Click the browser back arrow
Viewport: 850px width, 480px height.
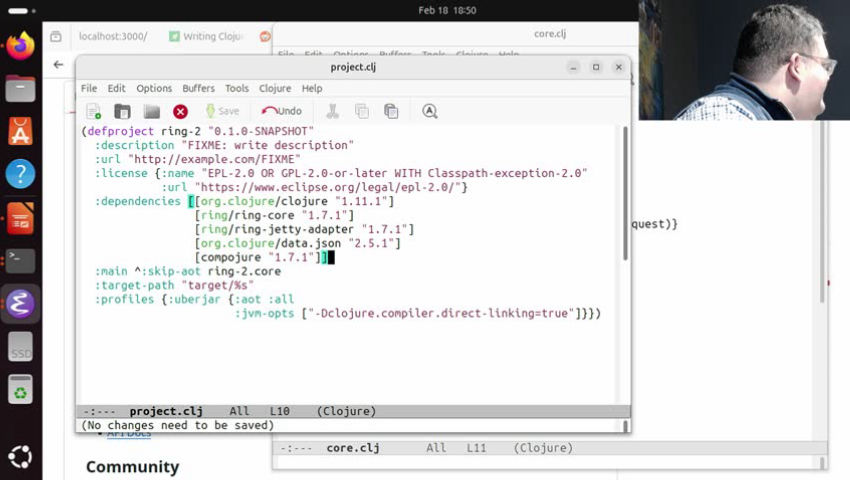59,65
